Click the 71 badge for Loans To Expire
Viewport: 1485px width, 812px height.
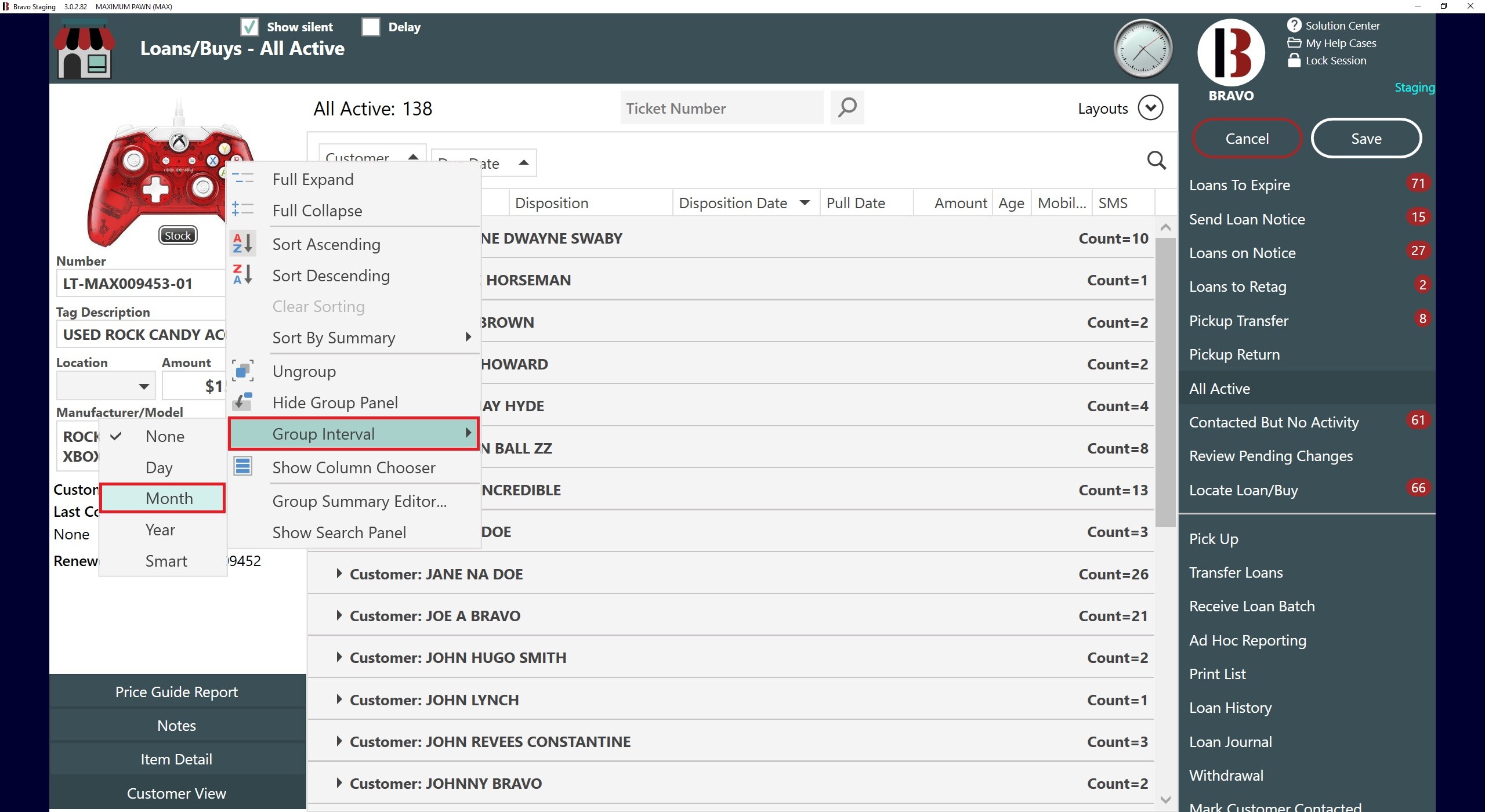click(1418, 183)
